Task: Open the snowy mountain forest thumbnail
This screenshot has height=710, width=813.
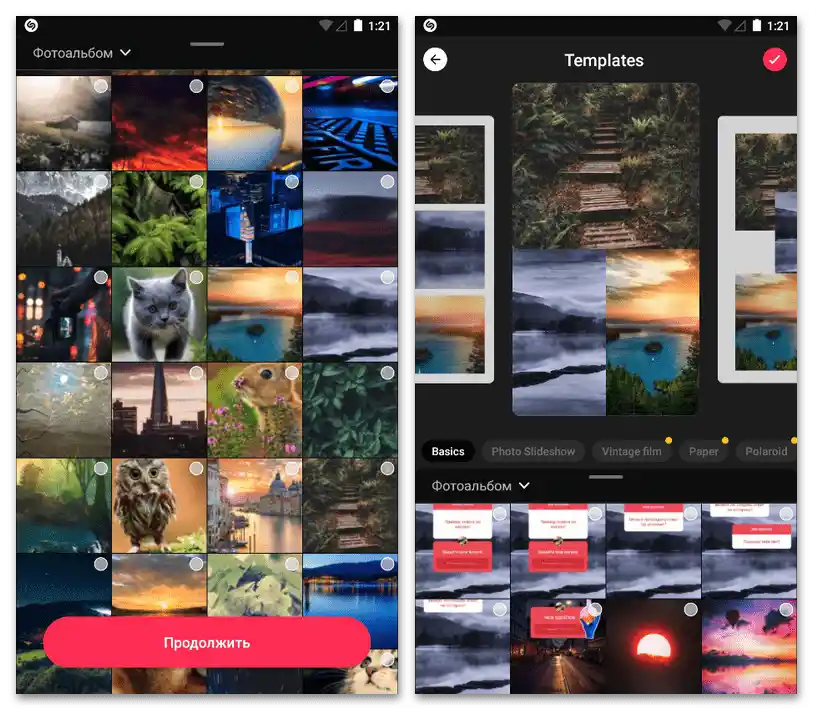Action: point(64,219)
